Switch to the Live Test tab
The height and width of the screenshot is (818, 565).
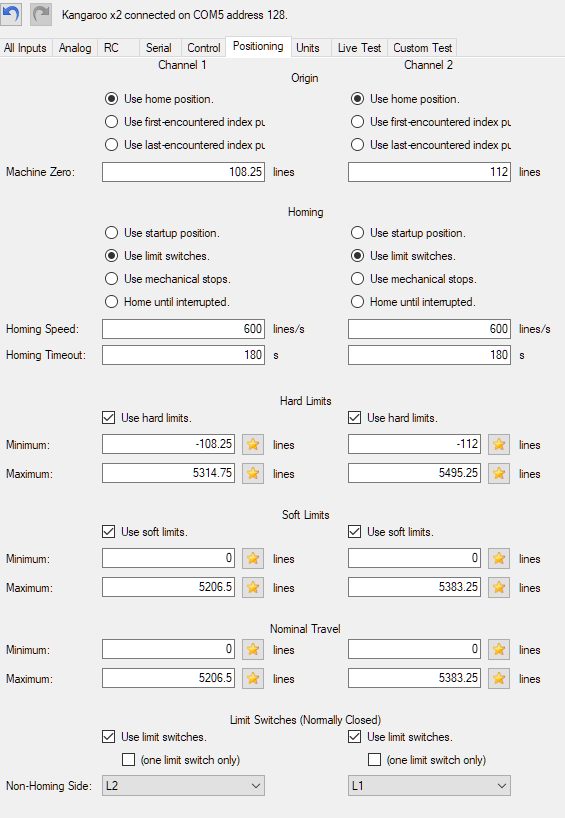pyautogui.click(x=359, y=48)
